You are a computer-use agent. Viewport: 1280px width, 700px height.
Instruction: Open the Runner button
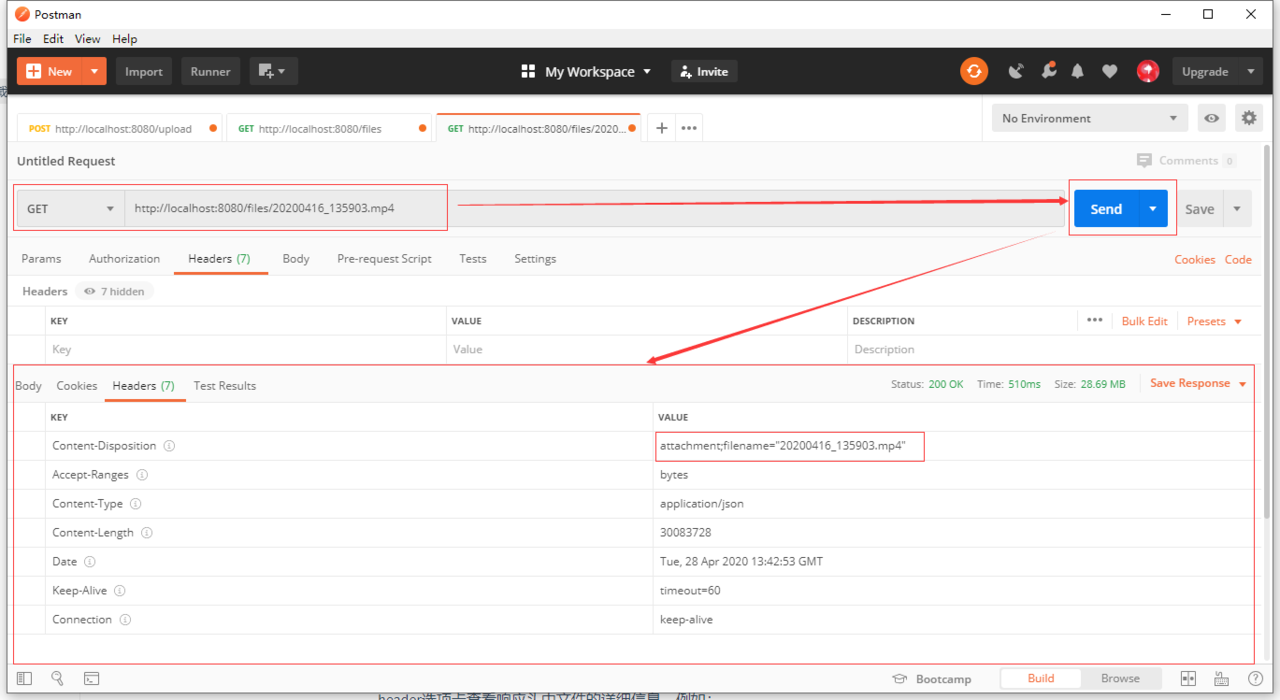[x=211, y=71]
